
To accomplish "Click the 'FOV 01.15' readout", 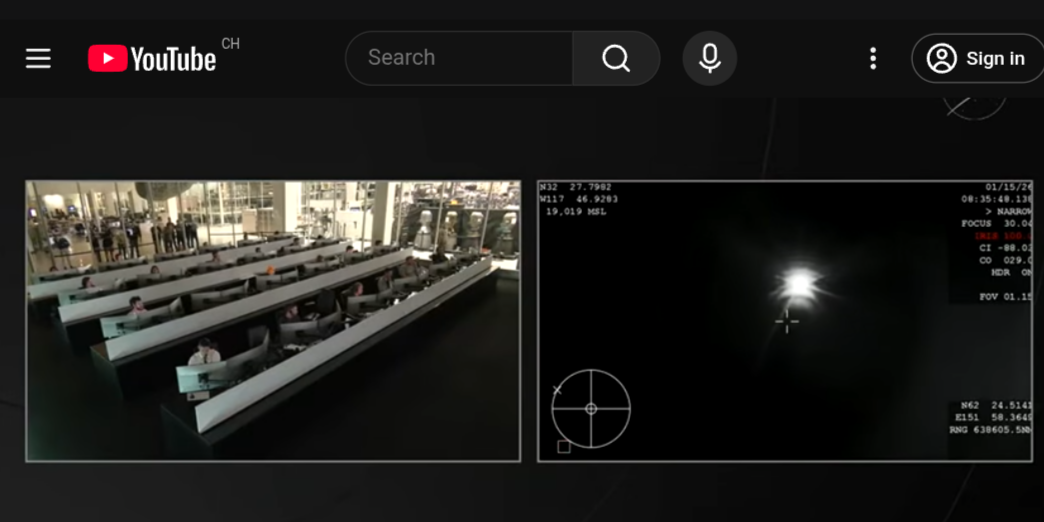I will tap(1005, 296).
